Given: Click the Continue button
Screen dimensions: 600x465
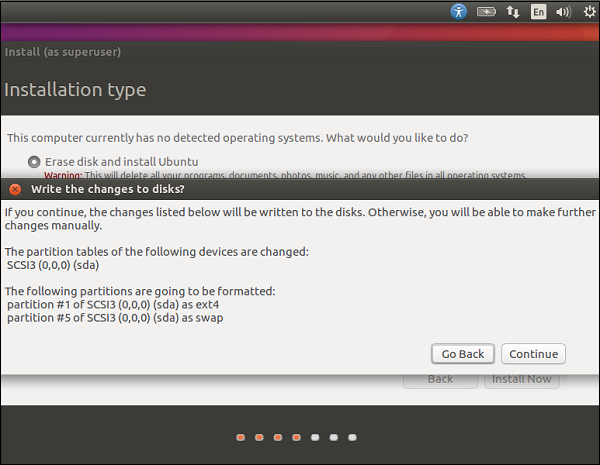Looking at the screenshot, I should (x=533, y=354).
